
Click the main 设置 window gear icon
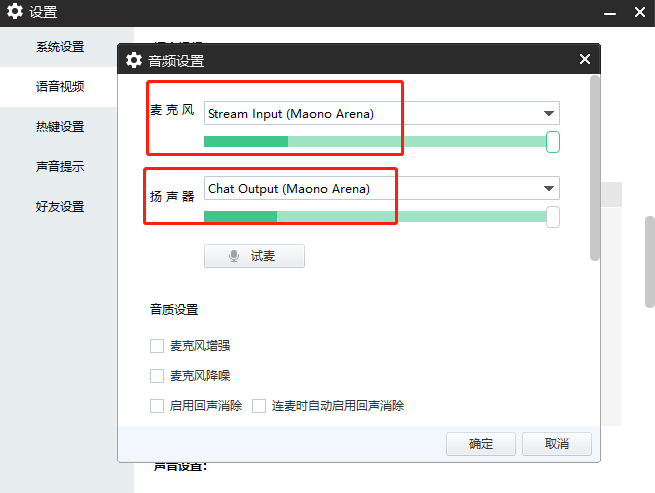pyautogui.click(x=15, y=12)
